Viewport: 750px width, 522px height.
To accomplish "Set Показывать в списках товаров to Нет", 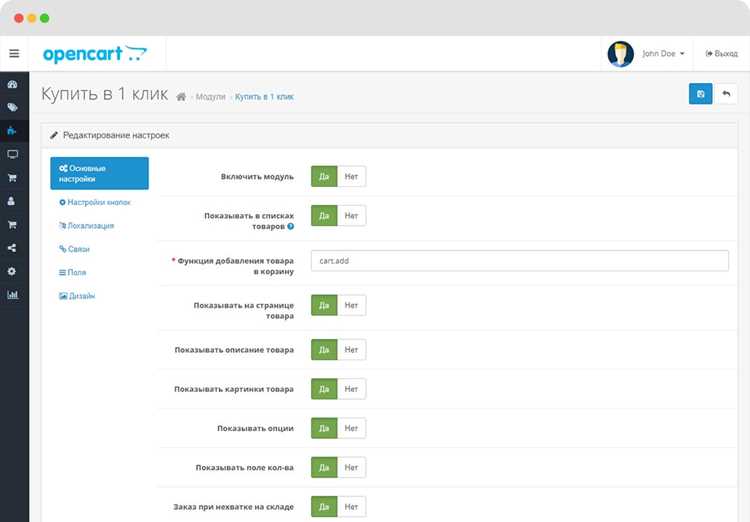I will pyautogui.click(x=351, y=216).
